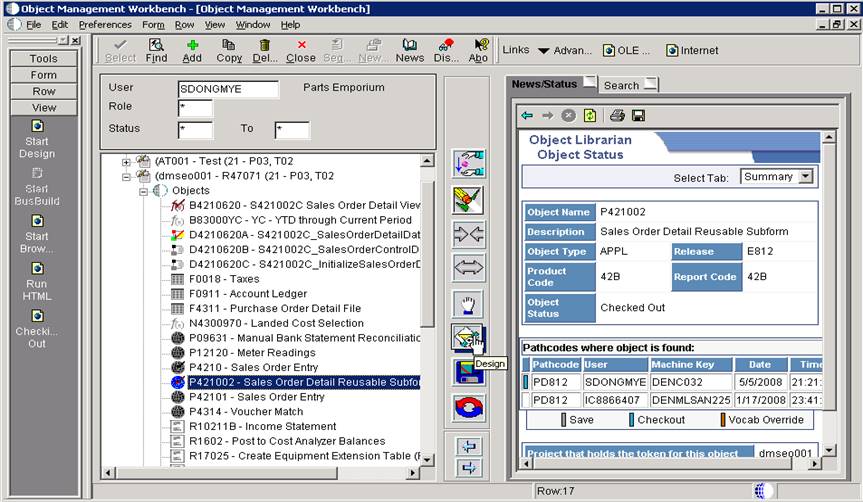Select the News/Status tab
Image resolution: width=863 pixels, height=502 pixels.
[x=551, y=84]
